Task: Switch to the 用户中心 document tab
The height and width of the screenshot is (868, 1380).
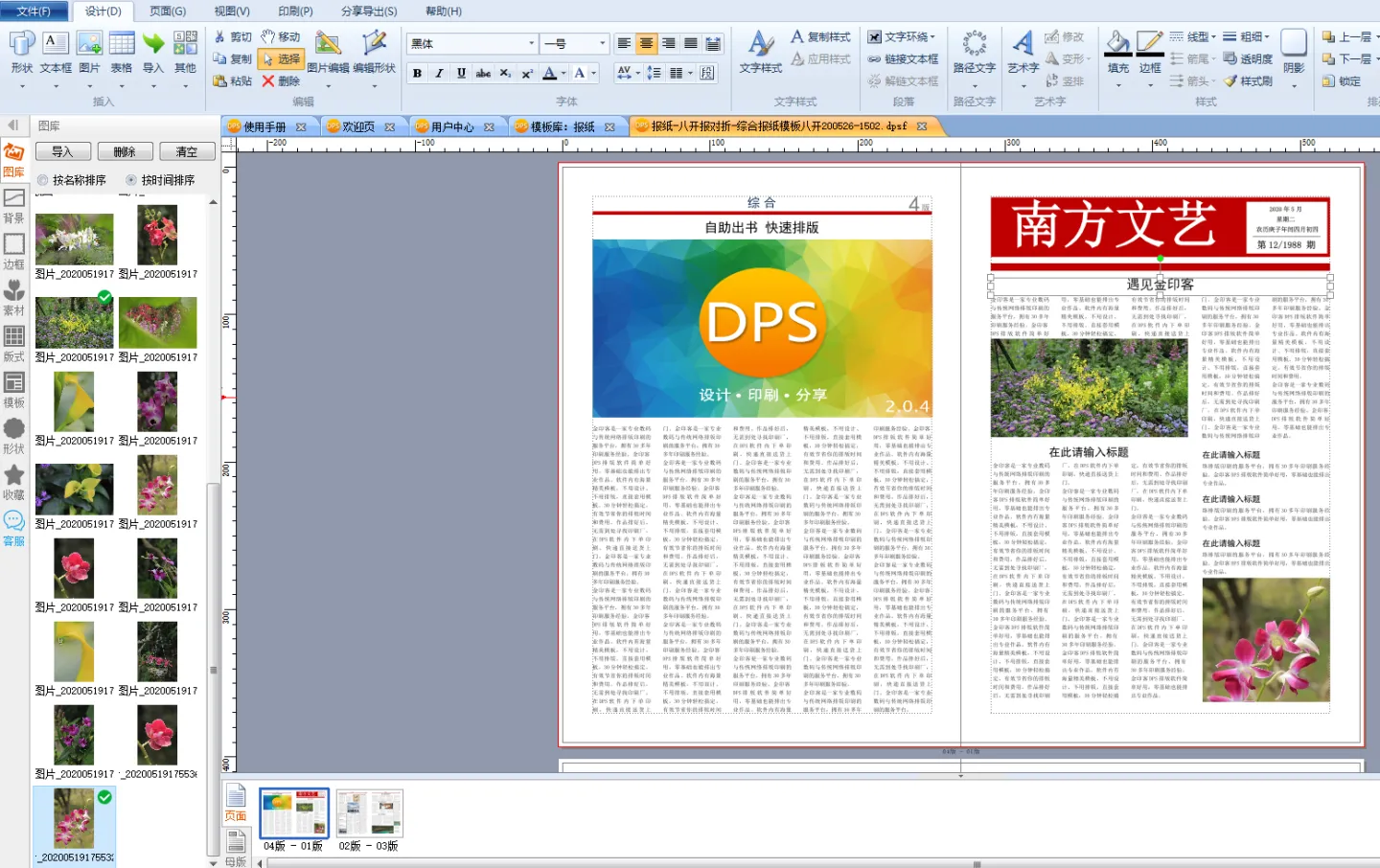Action: tap(452, 126)
